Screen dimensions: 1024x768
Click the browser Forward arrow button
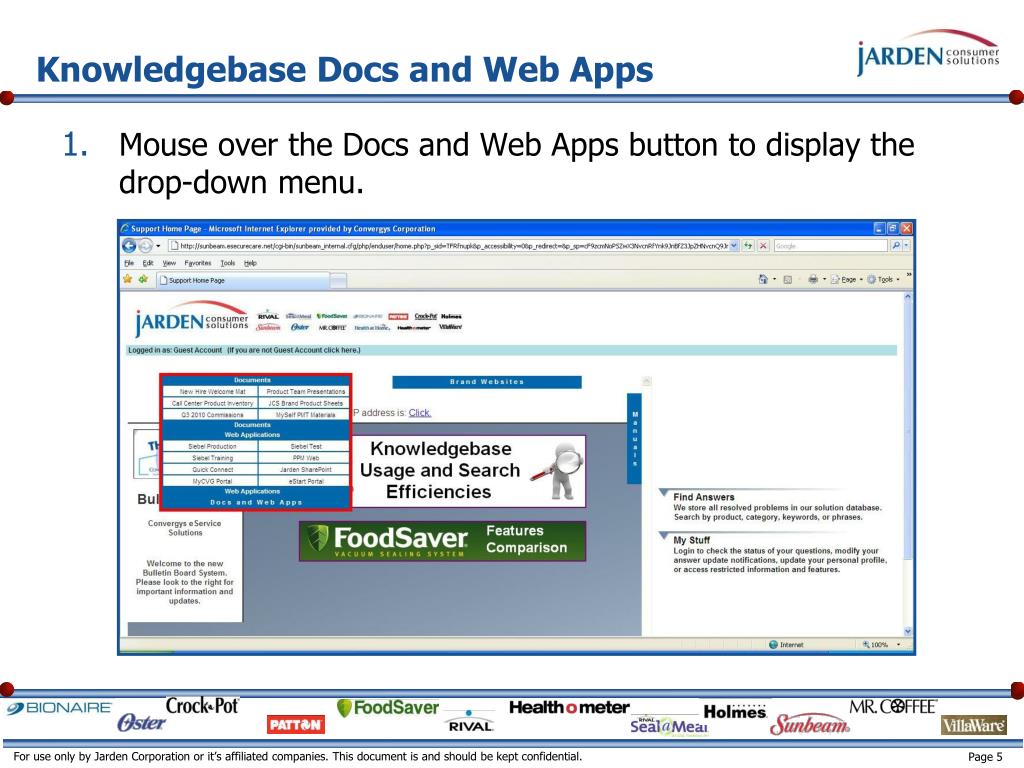click(145, 246)
